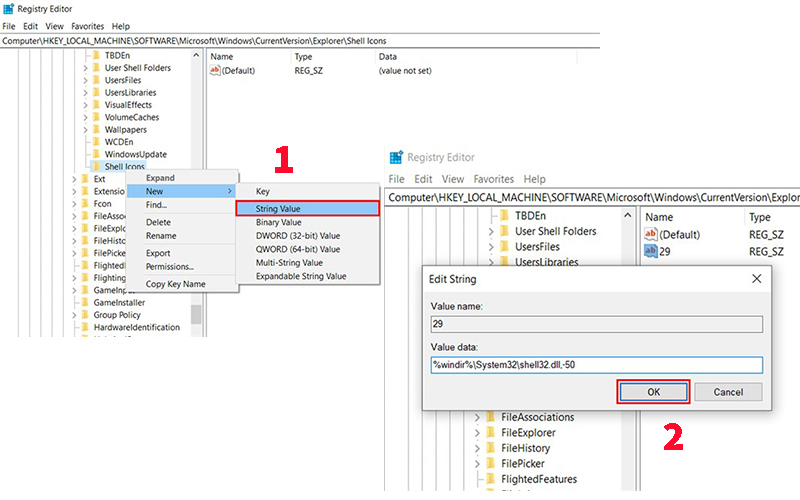Open File menu in right Registry Editor
Viewport: 800px width, 500px height.
pyautogui.click(x=396, y=179)
